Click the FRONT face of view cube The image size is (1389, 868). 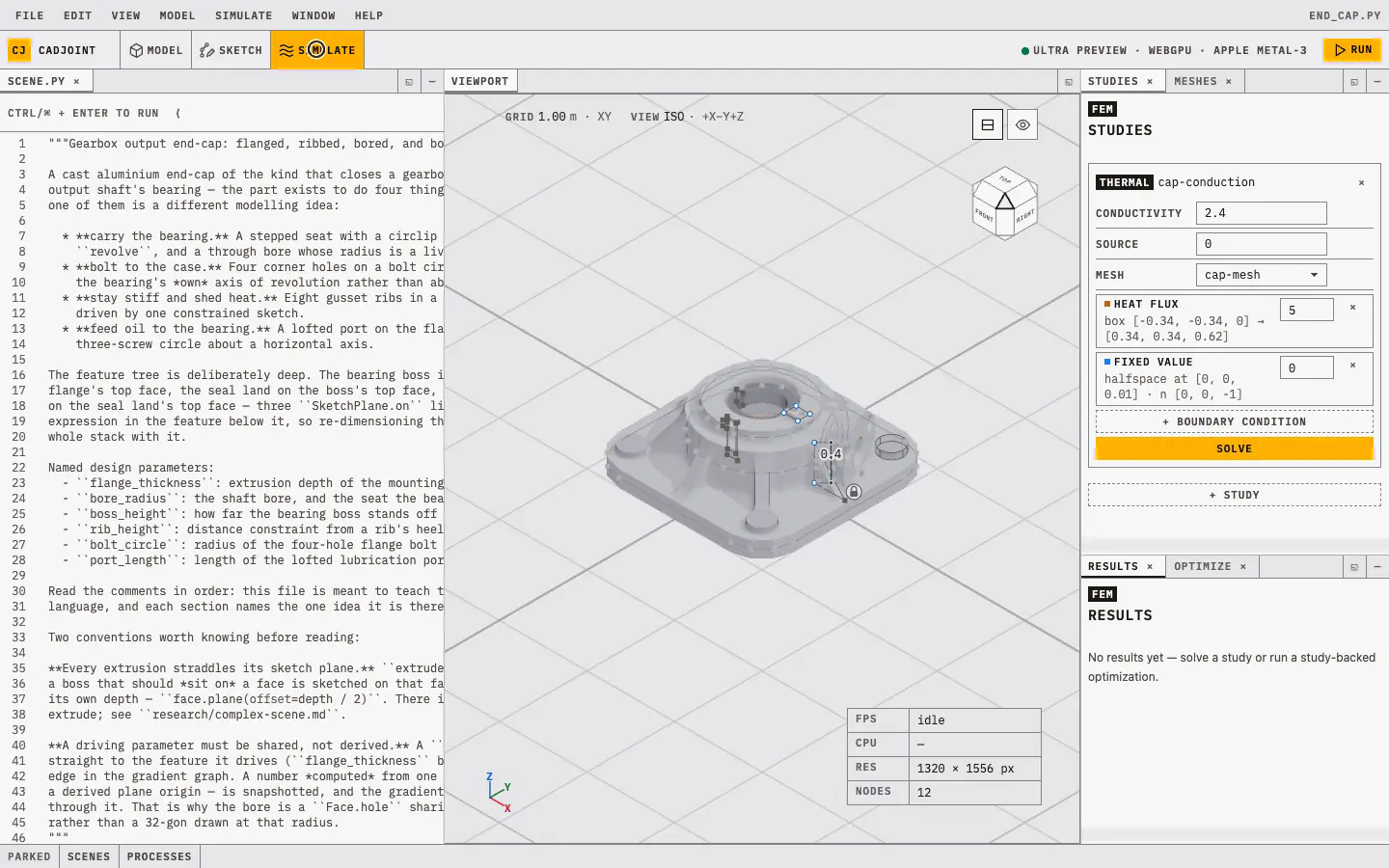(x=984, y=215)
